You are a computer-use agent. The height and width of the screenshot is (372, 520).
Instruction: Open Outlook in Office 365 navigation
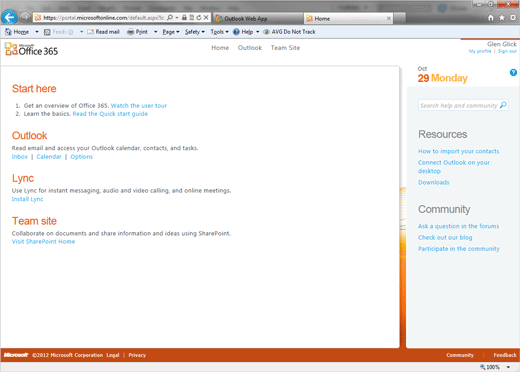[250, 48]
